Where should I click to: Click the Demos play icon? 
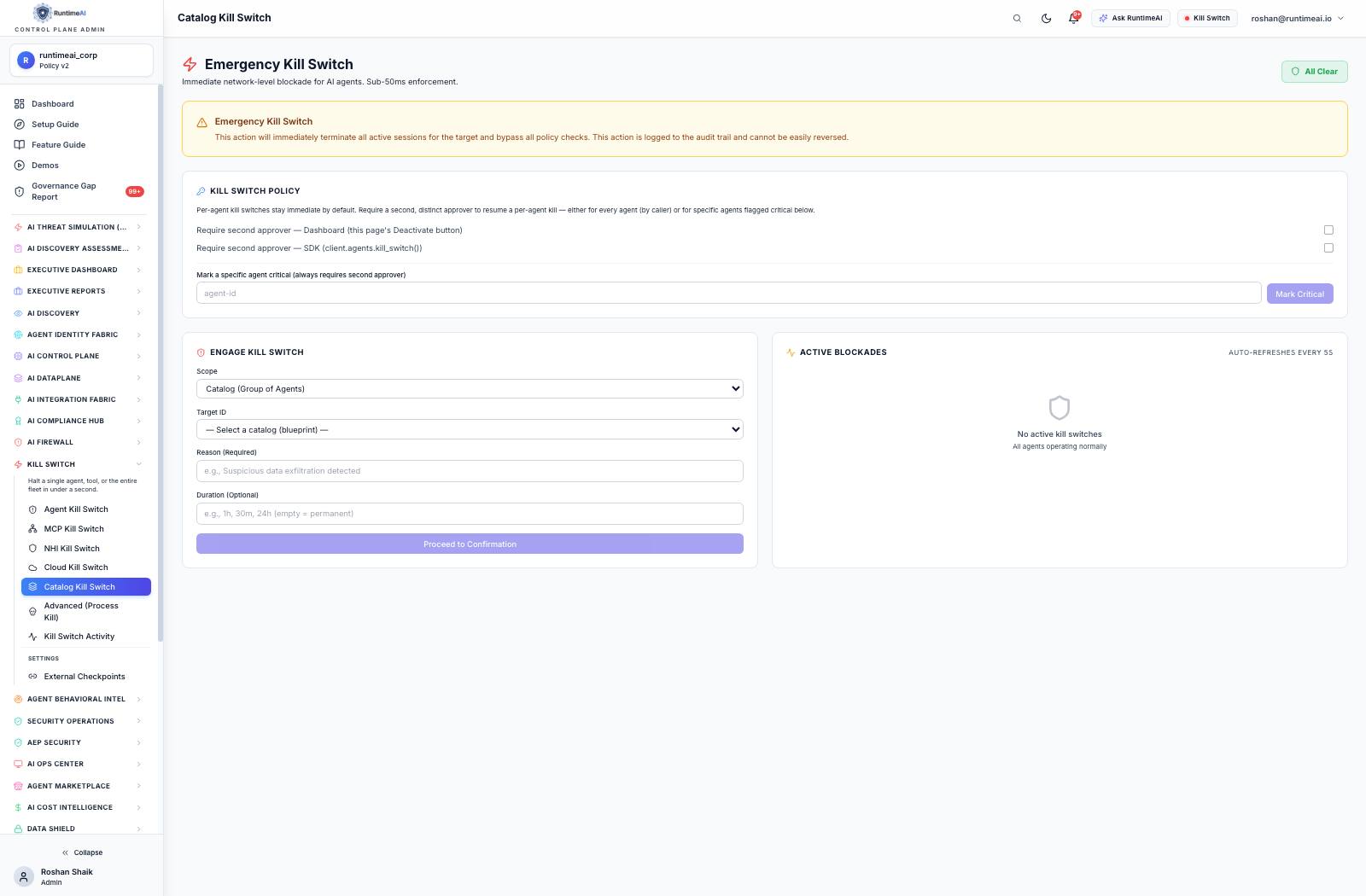[19, 166]
